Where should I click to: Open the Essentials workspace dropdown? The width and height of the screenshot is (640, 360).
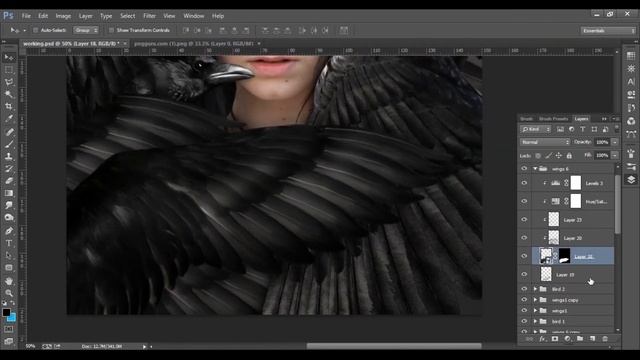tap(608, 31)
